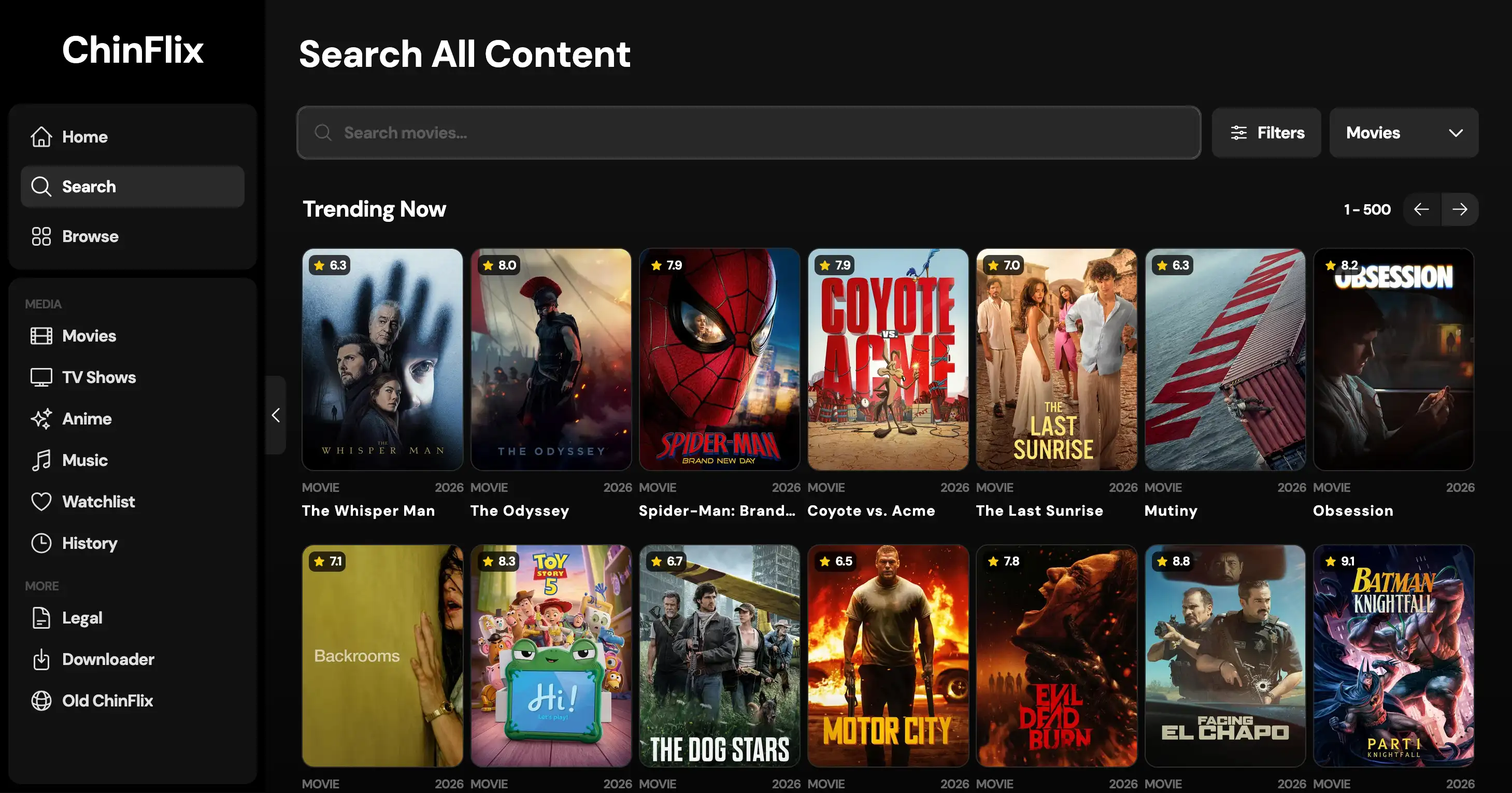Click the title text 'The Last Sunrise'
Screen dimensions: 1512x793
coord(1039,511)
